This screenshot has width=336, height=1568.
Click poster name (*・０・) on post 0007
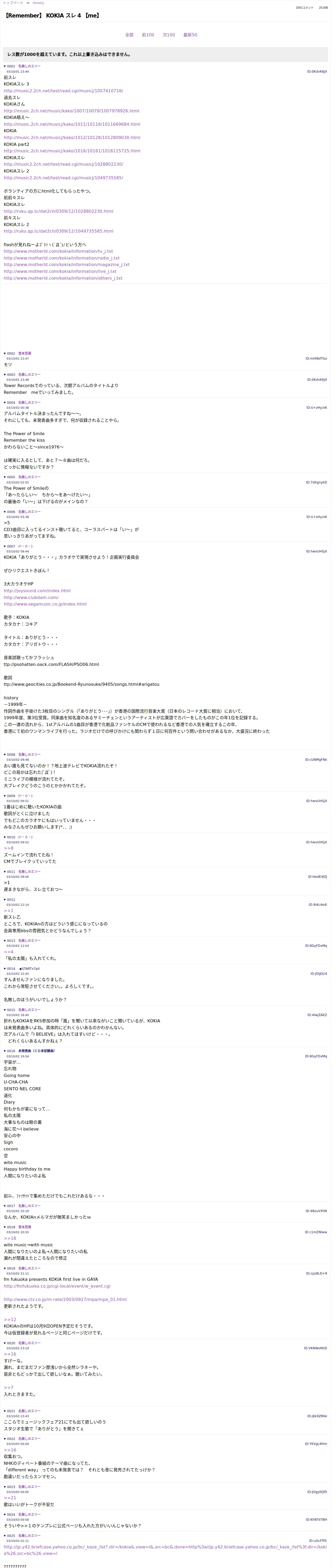pos(26,547)
